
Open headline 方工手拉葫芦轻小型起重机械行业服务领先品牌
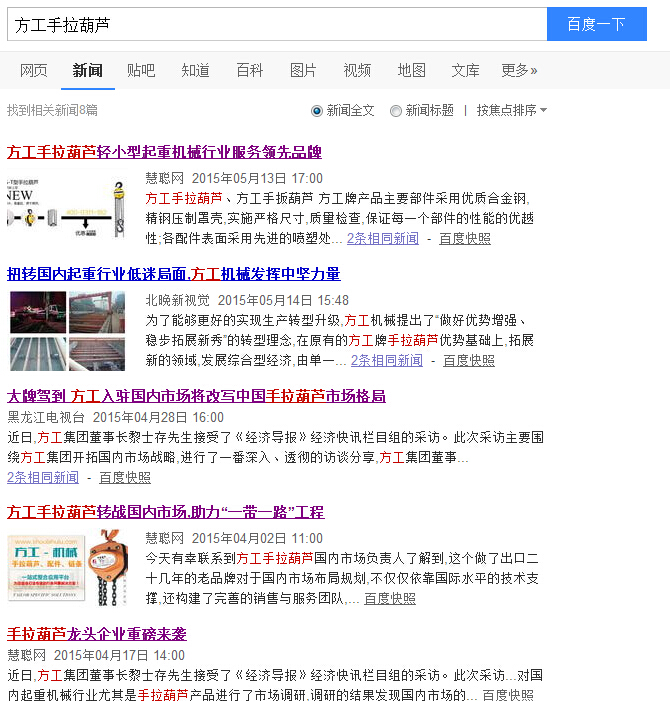tap(164, 152)
